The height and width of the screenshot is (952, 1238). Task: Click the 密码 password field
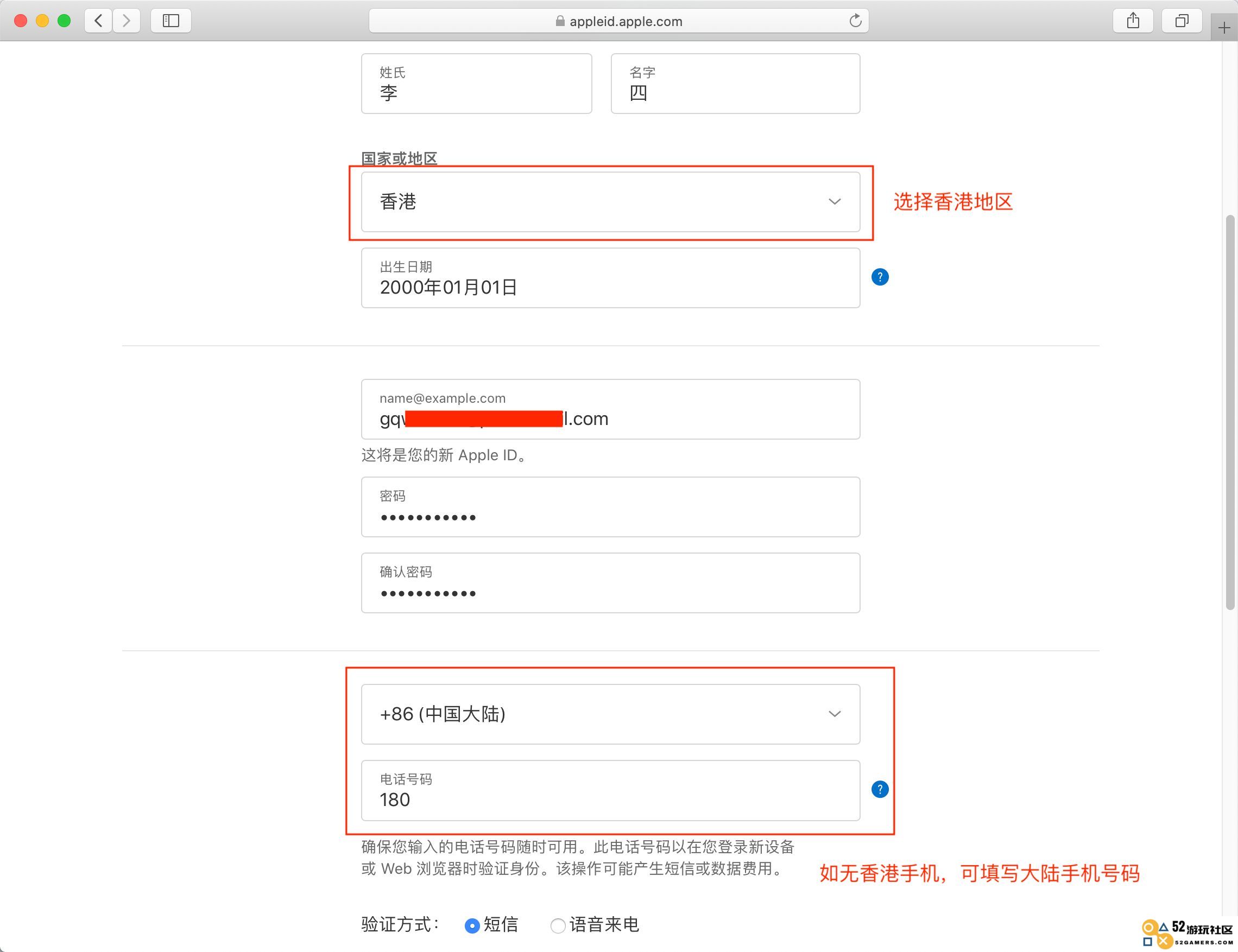(x=610, y=506)
